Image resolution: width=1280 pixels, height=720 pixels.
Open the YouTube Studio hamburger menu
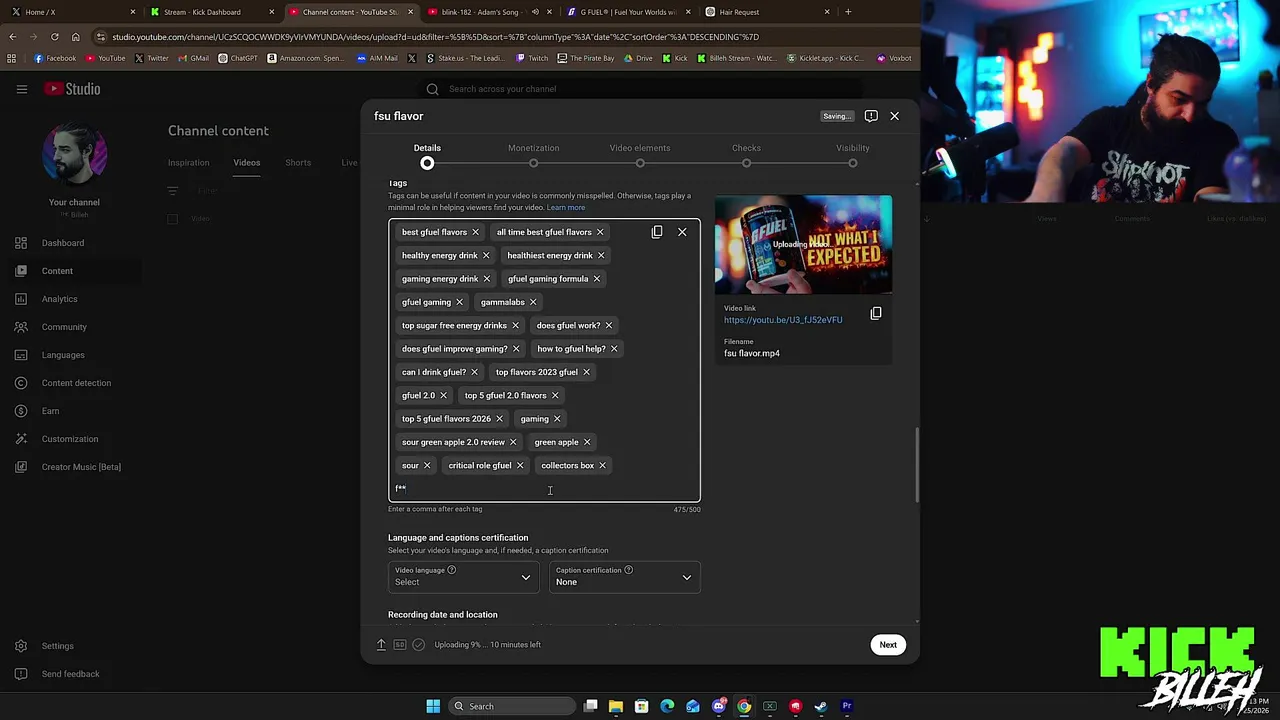(x=21, y=89)
